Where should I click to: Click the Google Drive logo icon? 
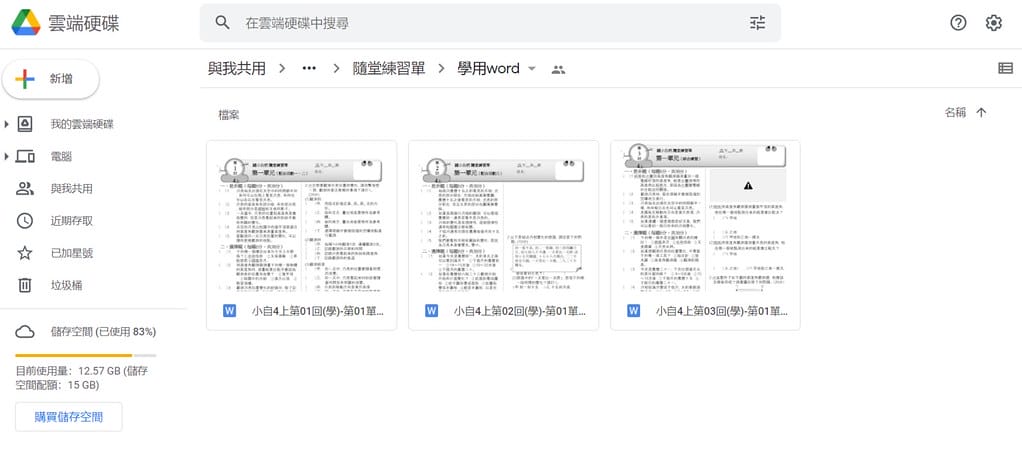pyautogui.click(x=25, y=23)
